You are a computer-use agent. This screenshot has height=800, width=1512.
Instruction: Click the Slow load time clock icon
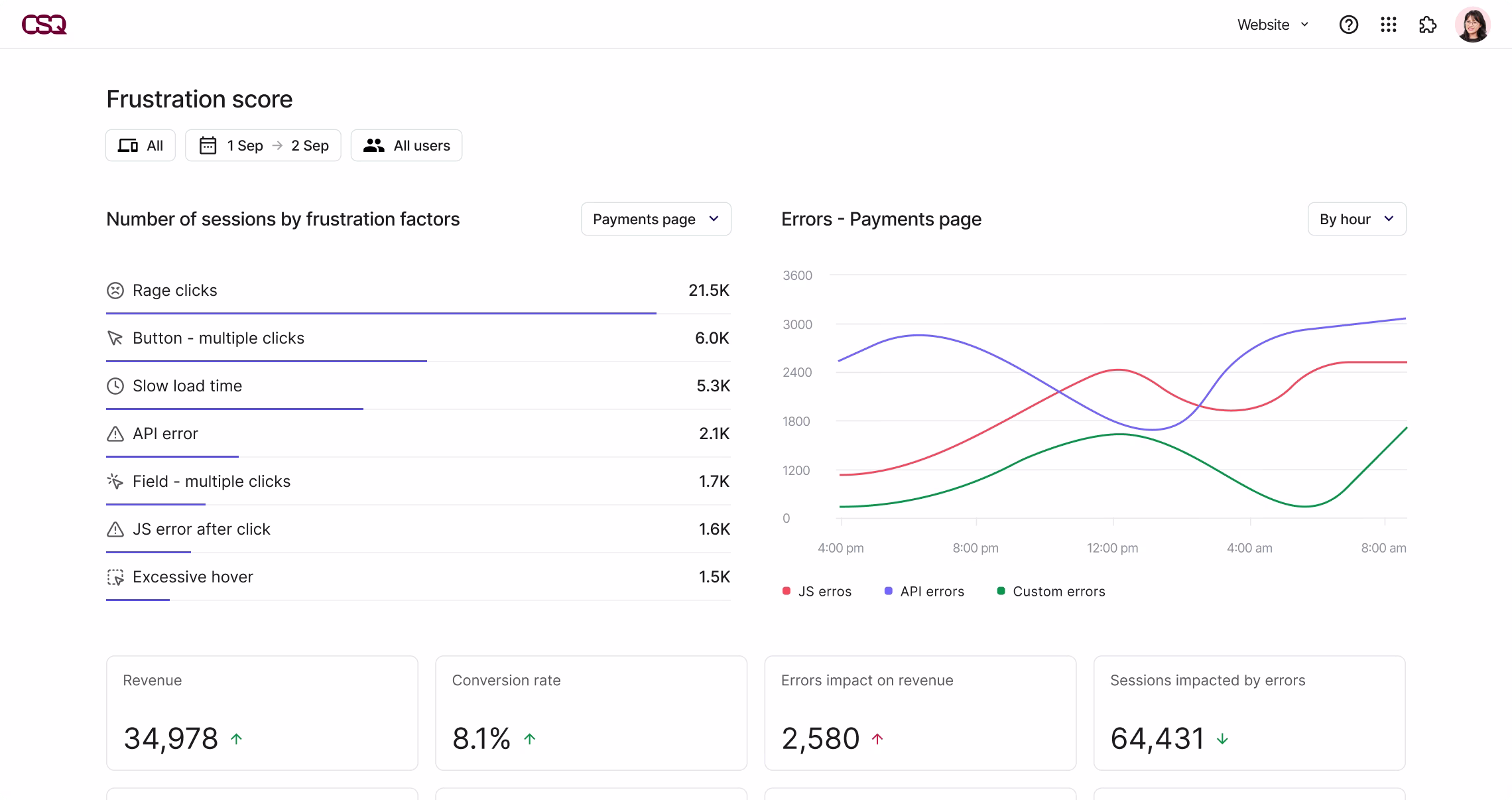coord(115,386)
